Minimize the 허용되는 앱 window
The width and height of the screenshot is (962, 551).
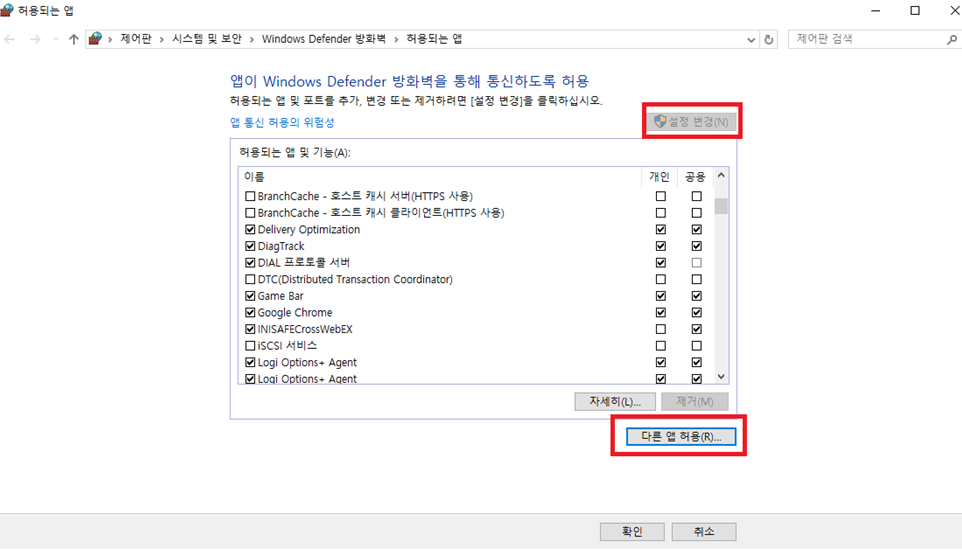[x=875, y=10]
